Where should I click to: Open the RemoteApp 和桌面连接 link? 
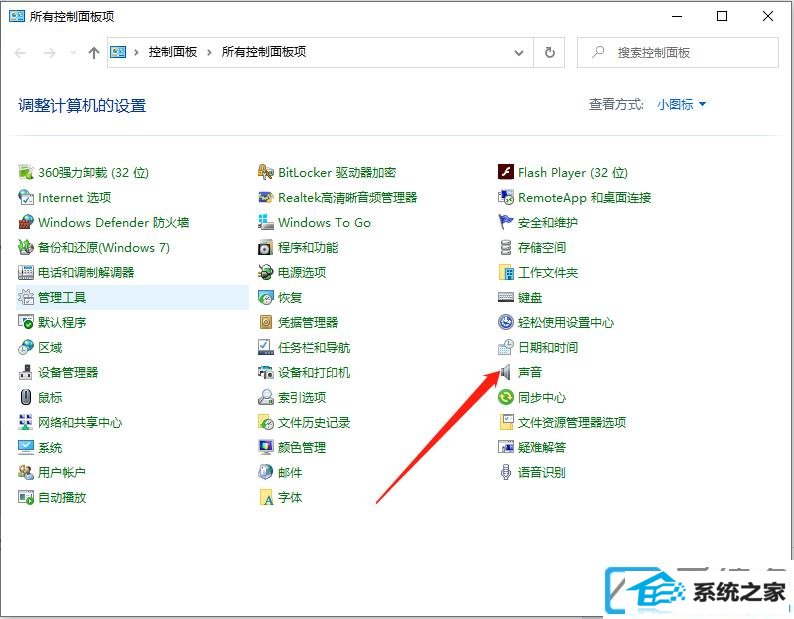pos(584,198)
